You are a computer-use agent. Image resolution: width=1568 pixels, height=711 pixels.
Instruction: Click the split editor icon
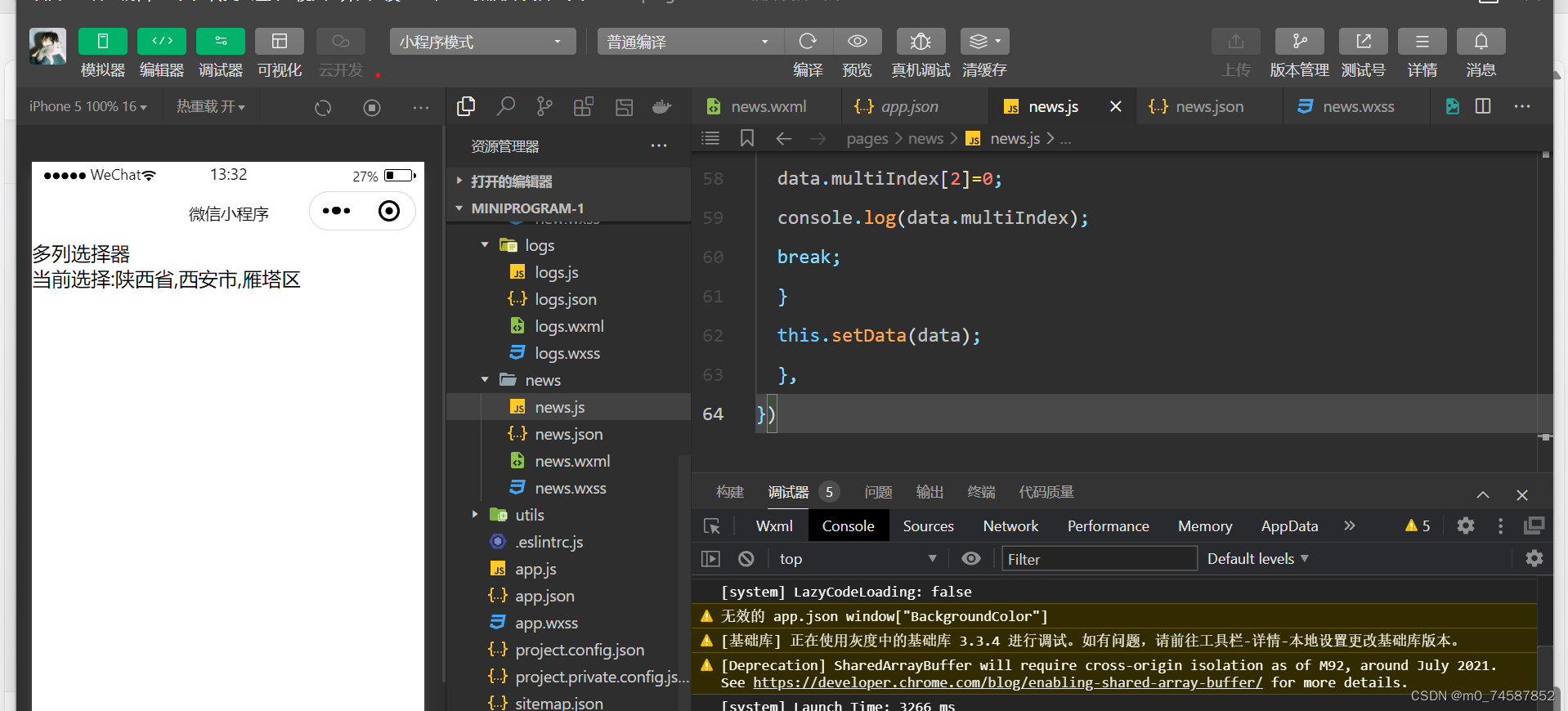point(1483,106)
